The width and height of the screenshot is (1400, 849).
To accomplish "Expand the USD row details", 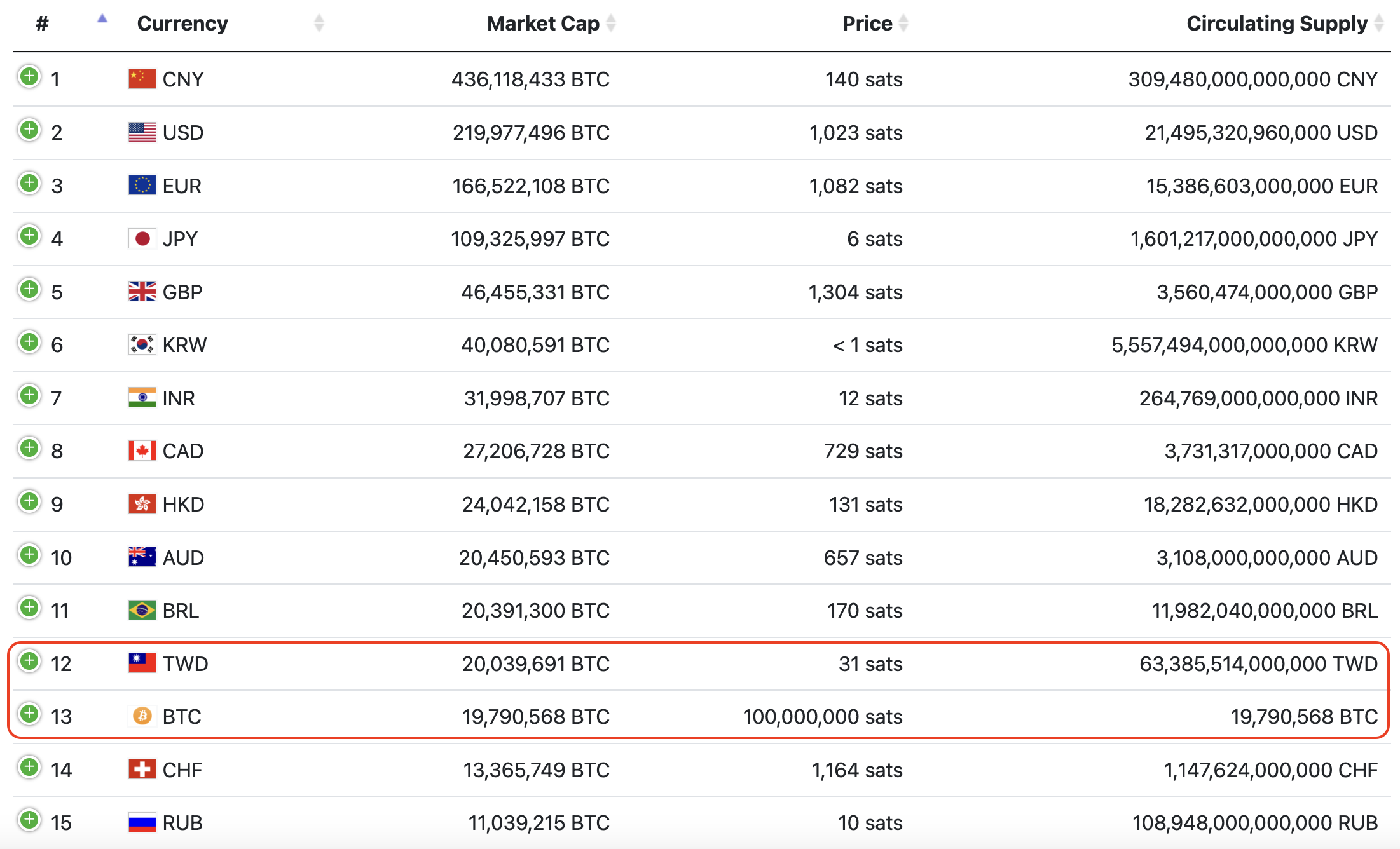I will (29, 130).
